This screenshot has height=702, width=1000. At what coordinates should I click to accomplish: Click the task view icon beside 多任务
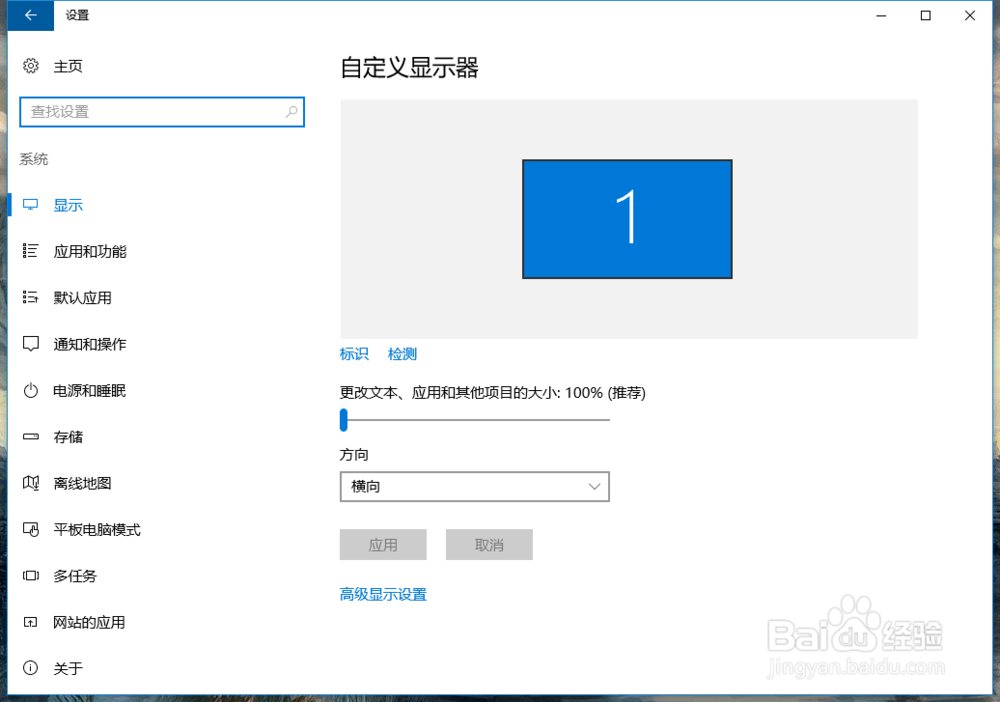click(x=31, y=576)
